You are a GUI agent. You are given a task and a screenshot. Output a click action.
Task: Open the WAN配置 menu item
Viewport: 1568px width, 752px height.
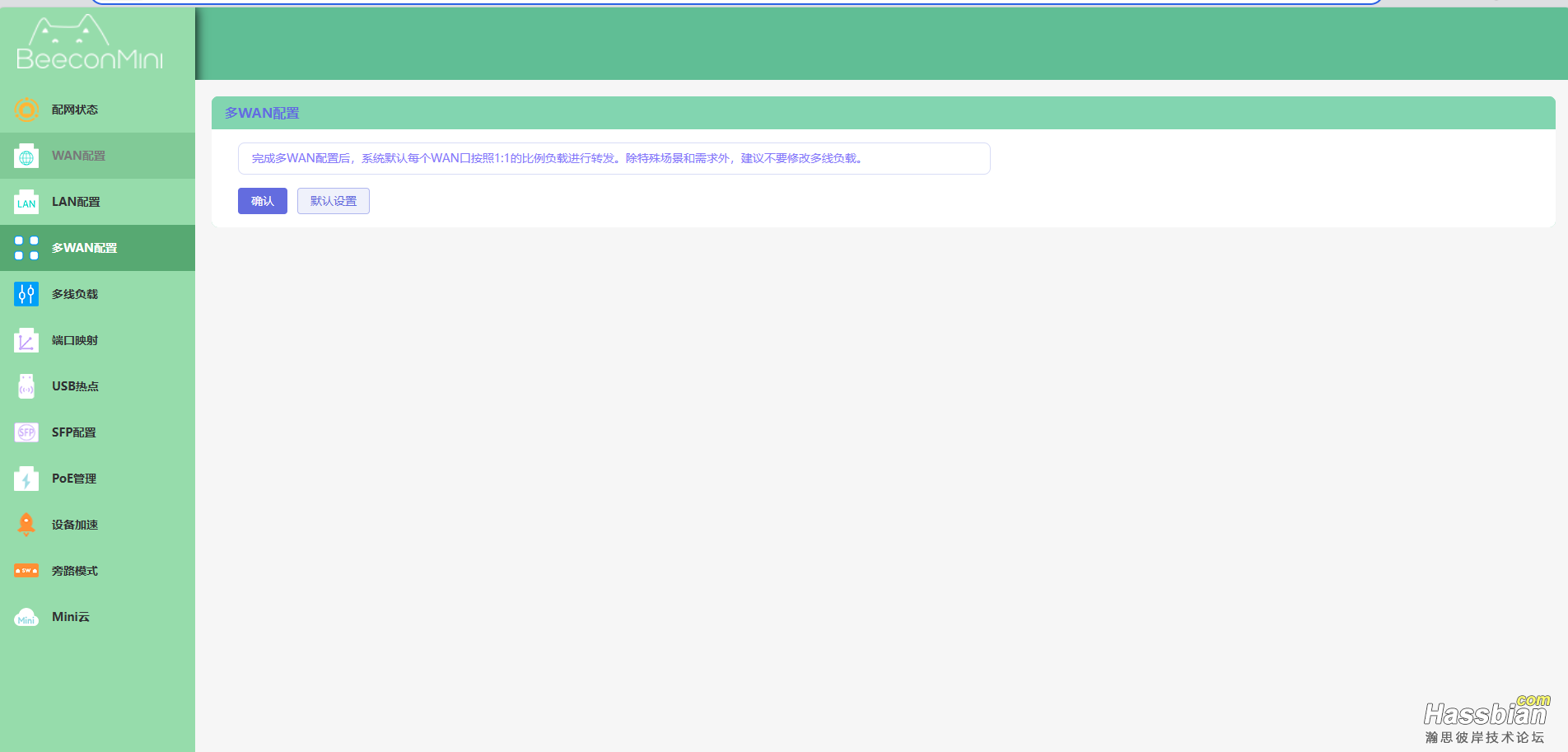click(97, 156)
